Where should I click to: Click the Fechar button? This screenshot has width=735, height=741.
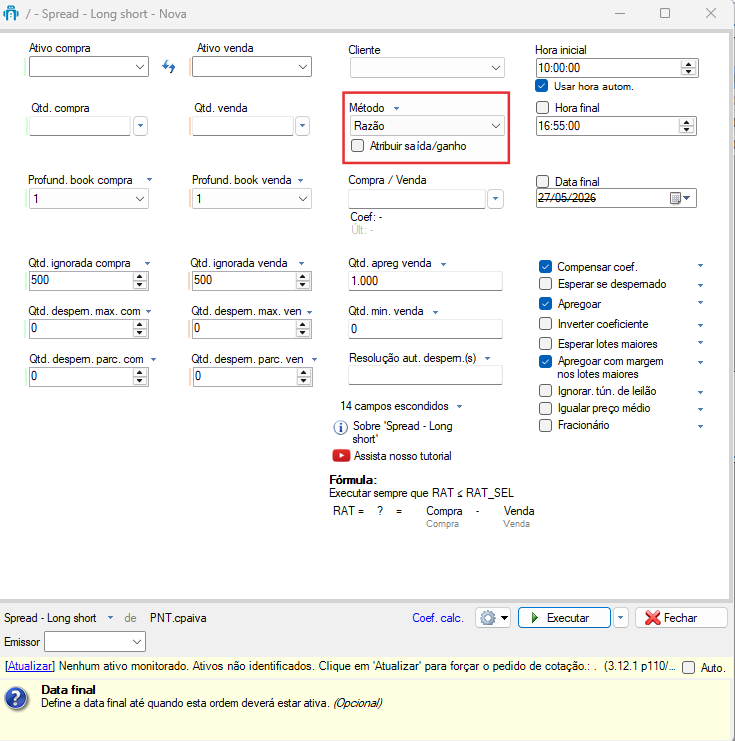tap(681, 618)
